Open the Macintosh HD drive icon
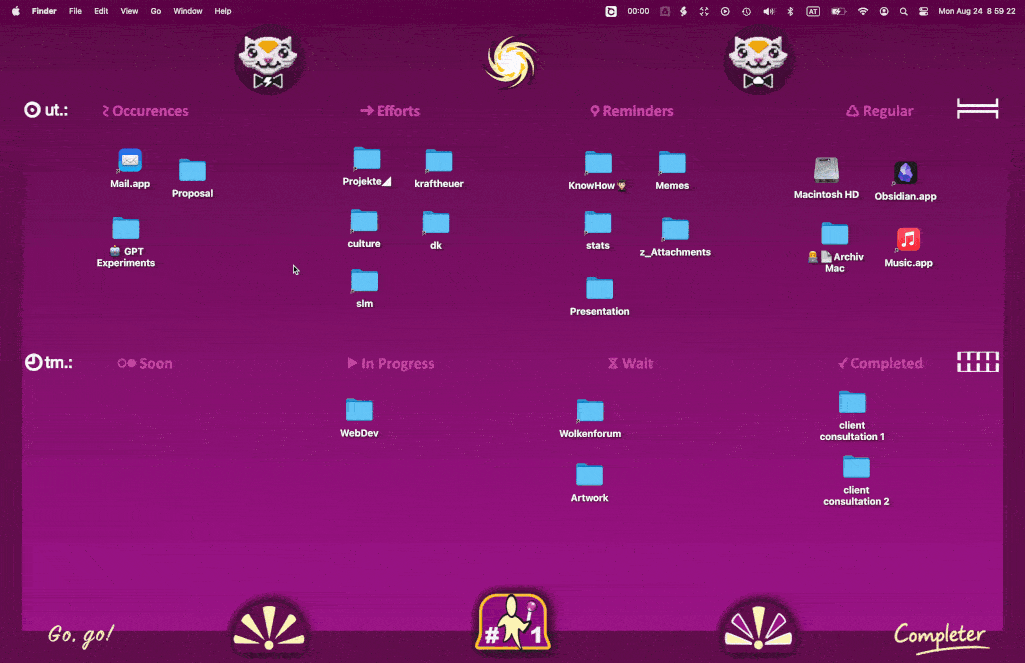 pyautogui.click(x=826, y=170)
